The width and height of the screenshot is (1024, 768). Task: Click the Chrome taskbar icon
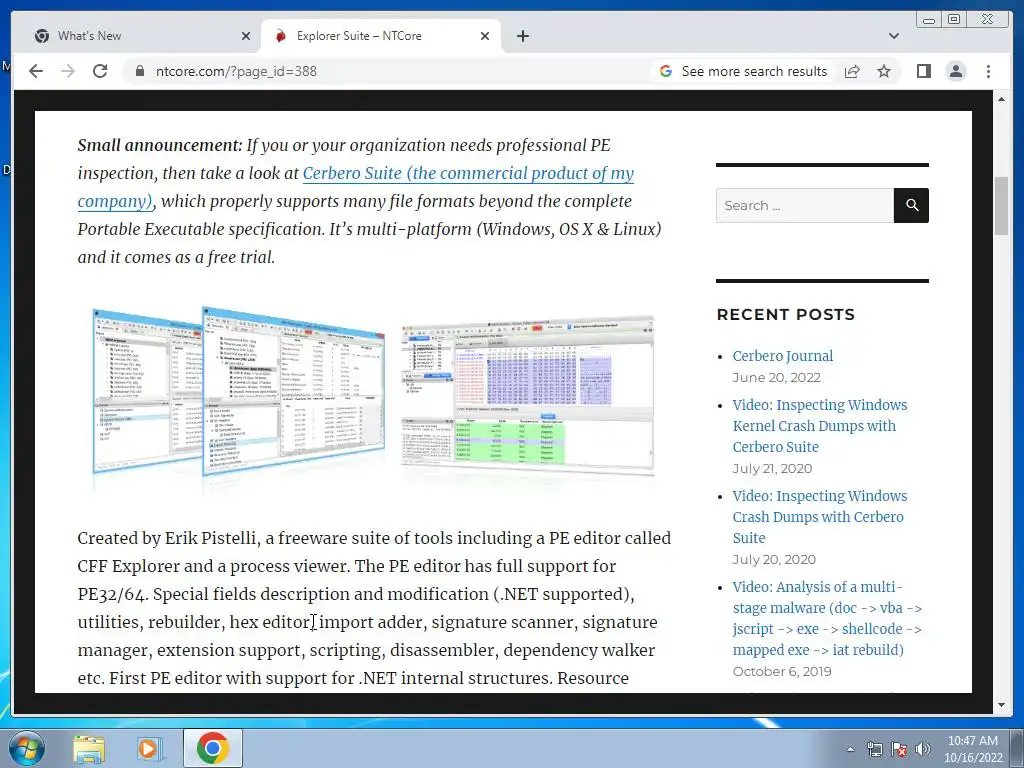coord(213,748)
